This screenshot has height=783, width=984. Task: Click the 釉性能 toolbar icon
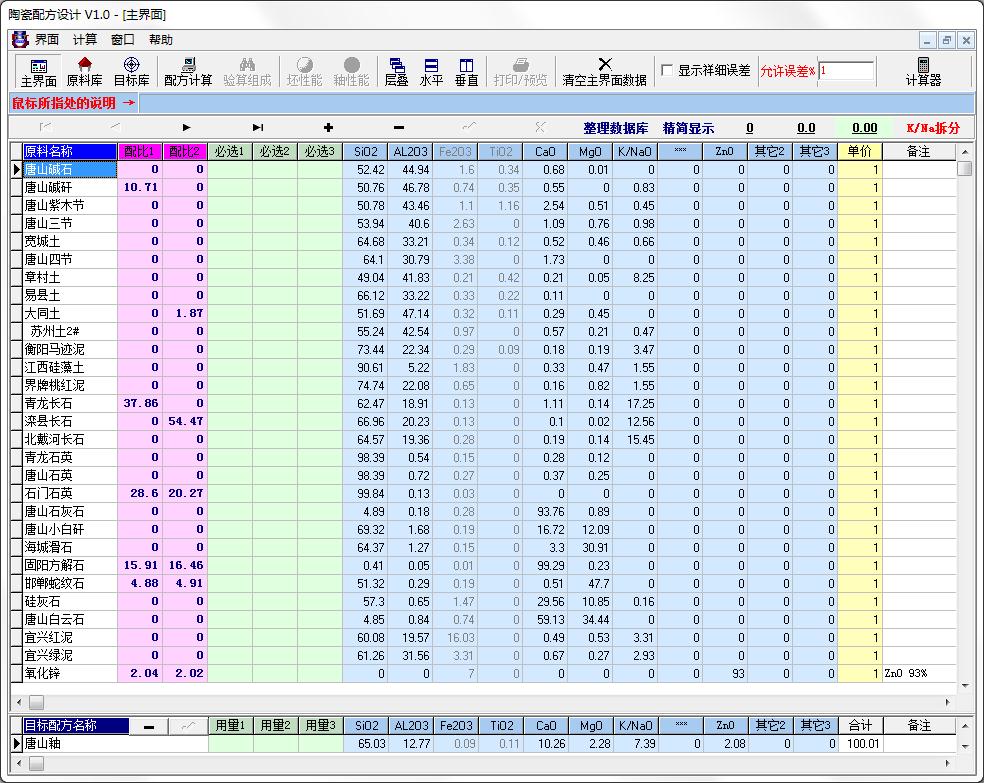(351, 72)
